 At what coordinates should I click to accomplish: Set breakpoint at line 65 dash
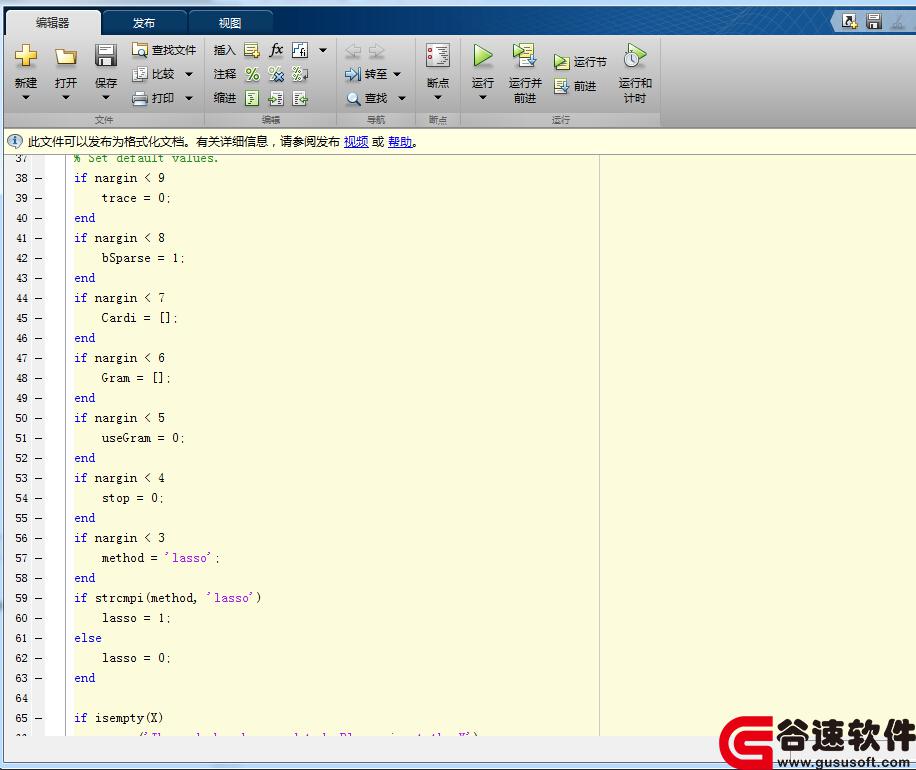coord(39,719)
